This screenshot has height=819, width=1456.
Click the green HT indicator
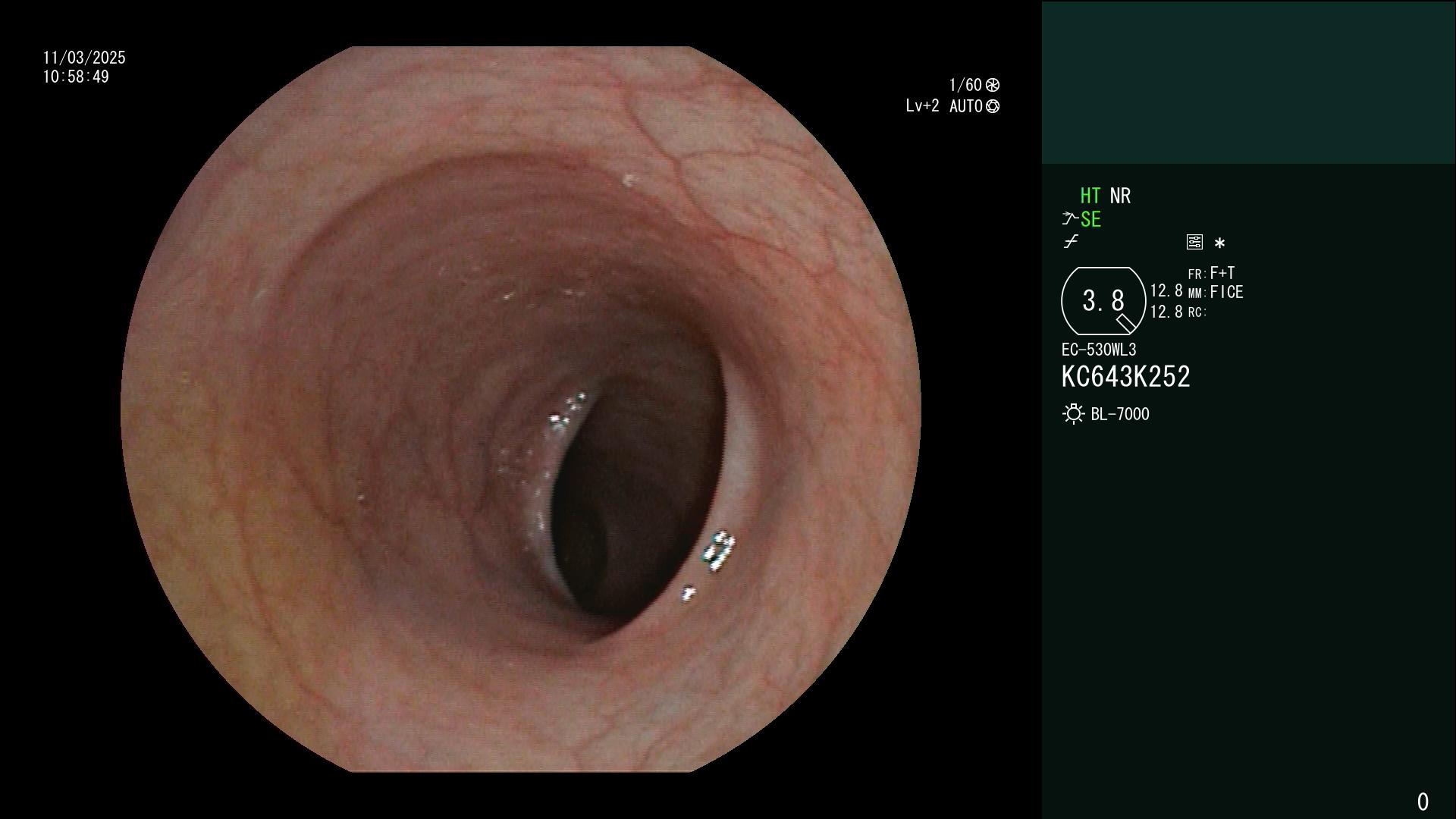pos(1090,196)
